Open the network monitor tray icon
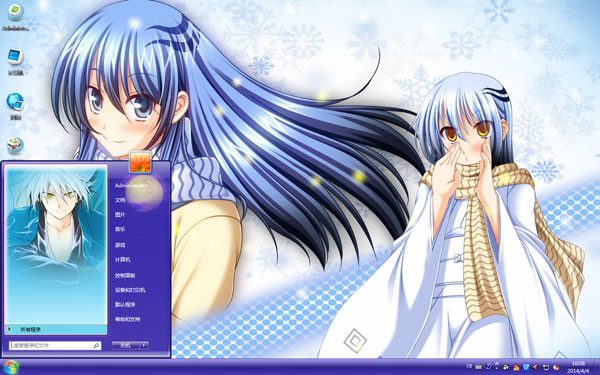Image resolution: width=600 pixels, height=375 pixels. [546, 367]
